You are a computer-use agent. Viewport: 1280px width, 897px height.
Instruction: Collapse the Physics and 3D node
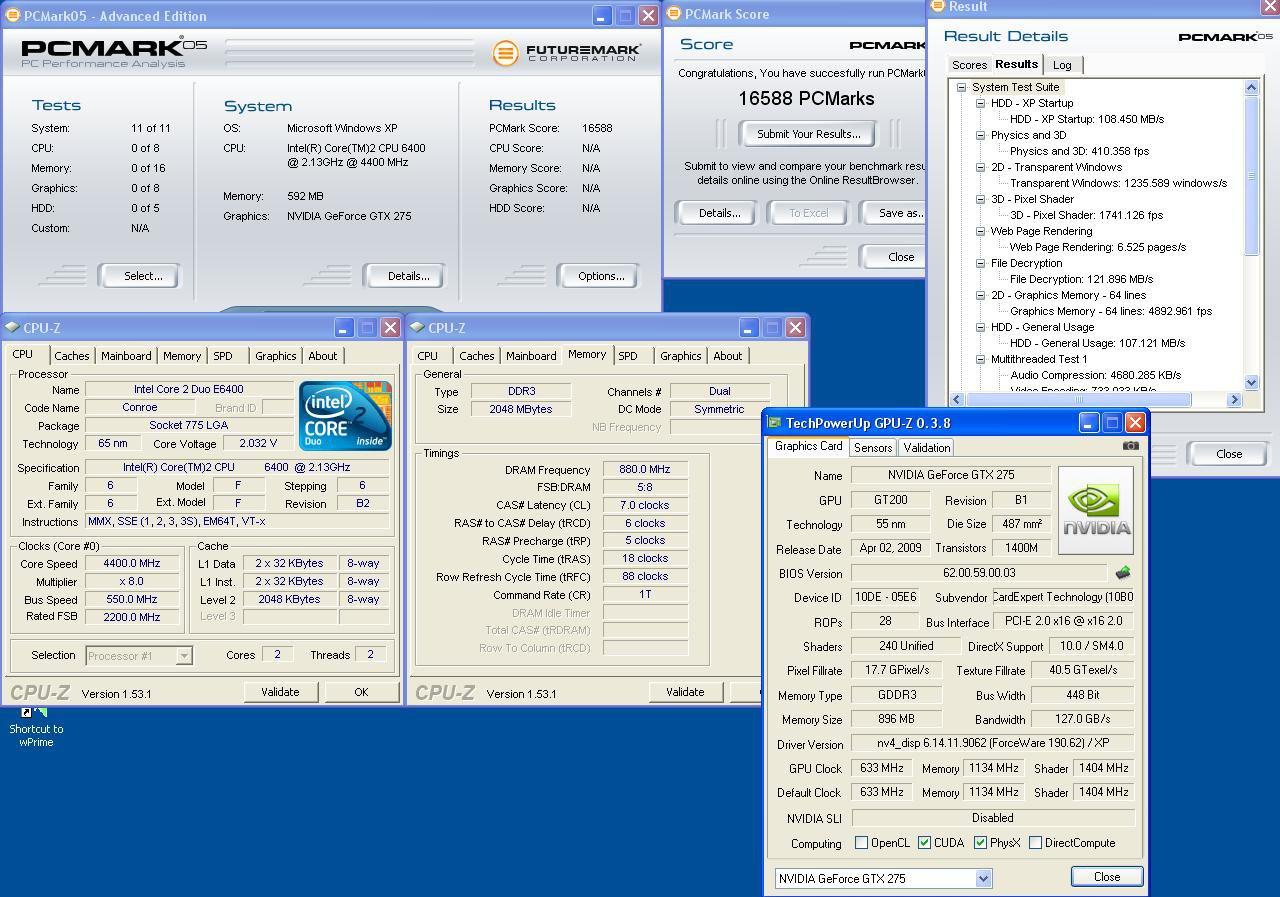(x=981, y=135)
